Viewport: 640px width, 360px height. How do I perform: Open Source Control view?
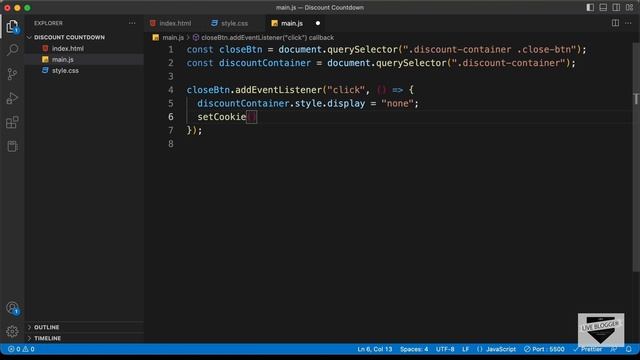[12, 74]
